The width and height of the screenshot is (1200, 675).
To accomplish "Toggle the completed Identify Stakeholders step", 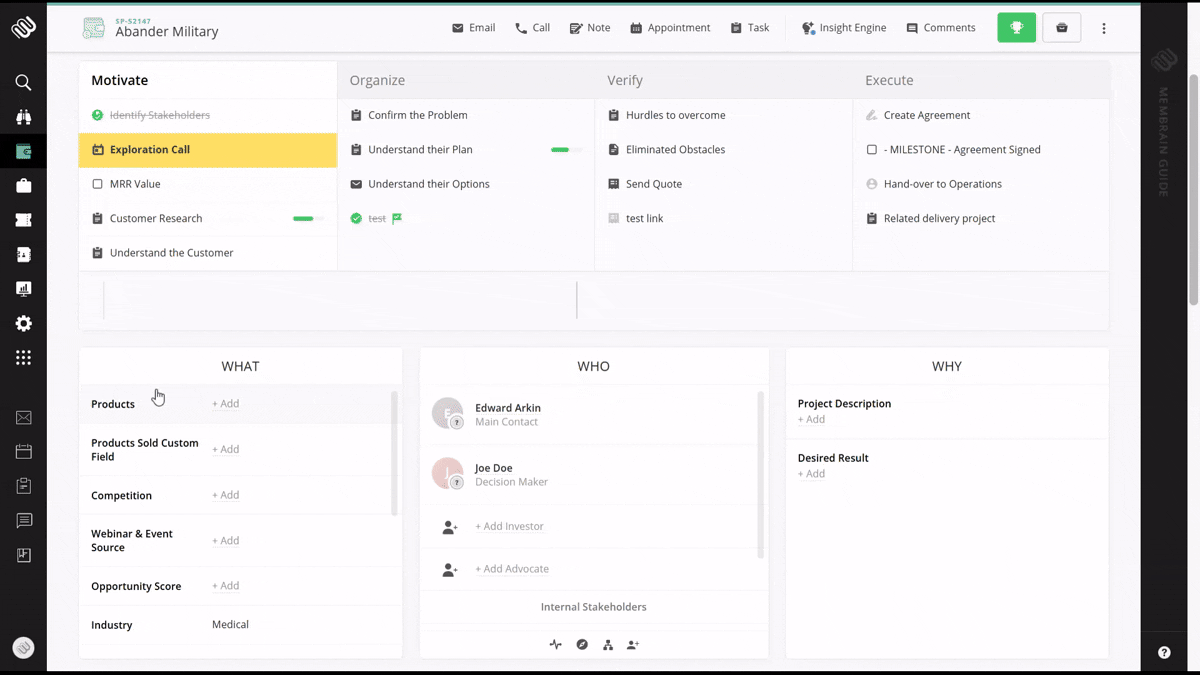I will coord(97,115).
